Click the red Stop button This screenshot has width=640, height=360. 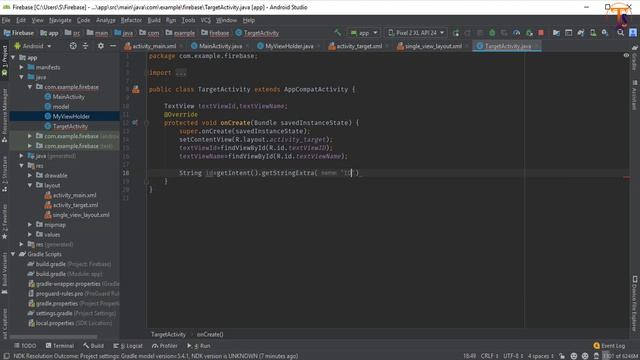click(x=541, y=33)
